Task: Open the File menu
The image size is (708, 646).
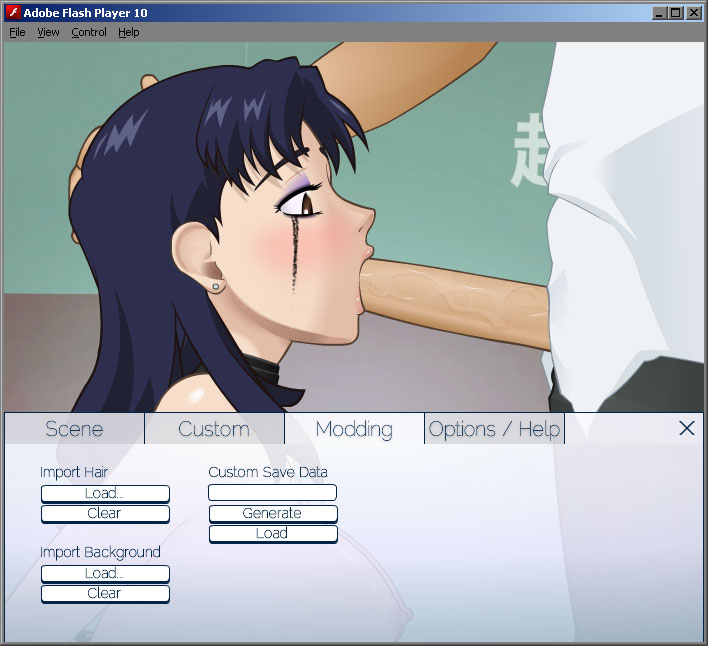Action: (17, 32)
